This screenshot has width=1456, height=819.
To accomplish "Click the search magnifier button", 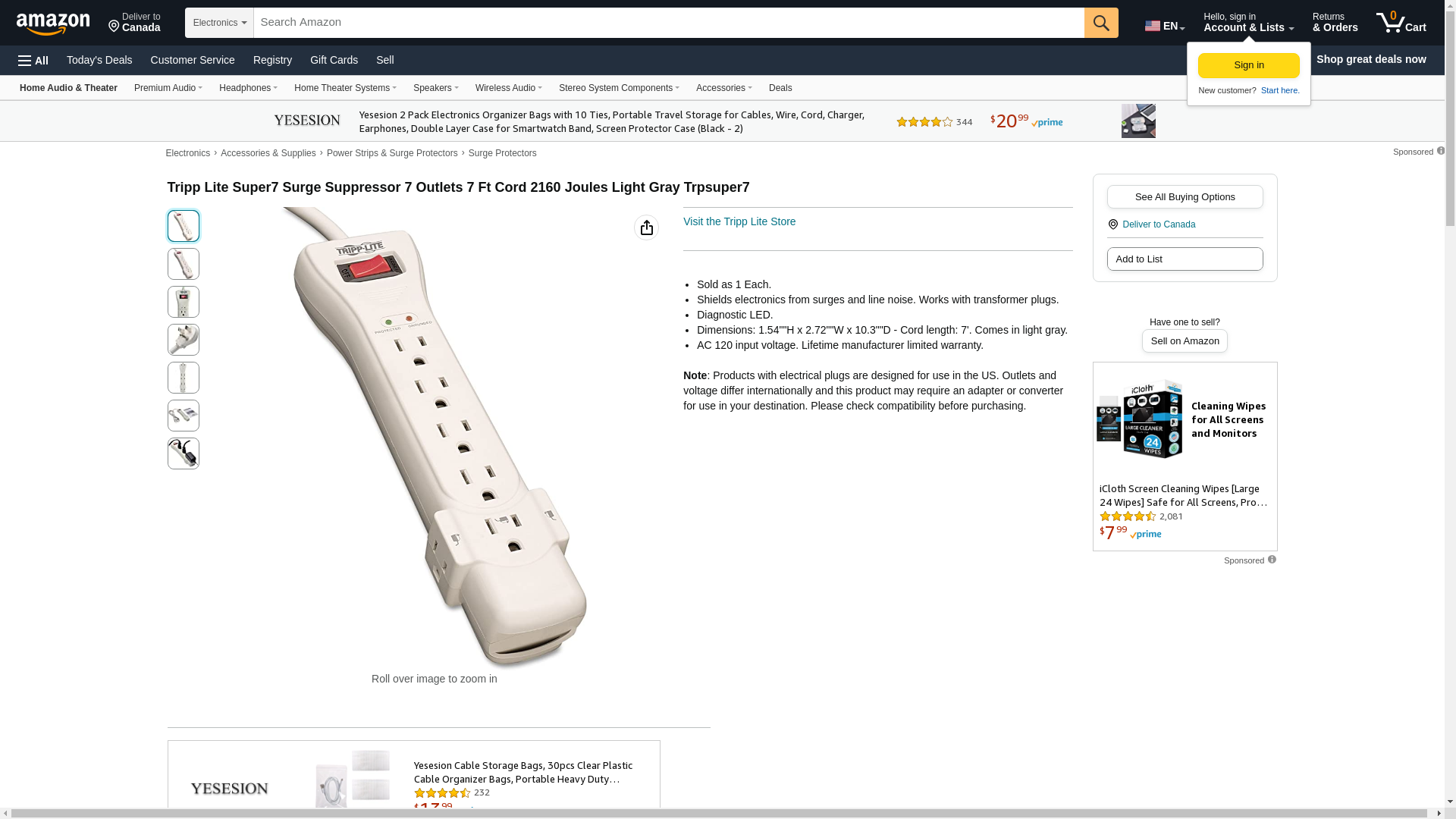I will tap(1101, 23).
